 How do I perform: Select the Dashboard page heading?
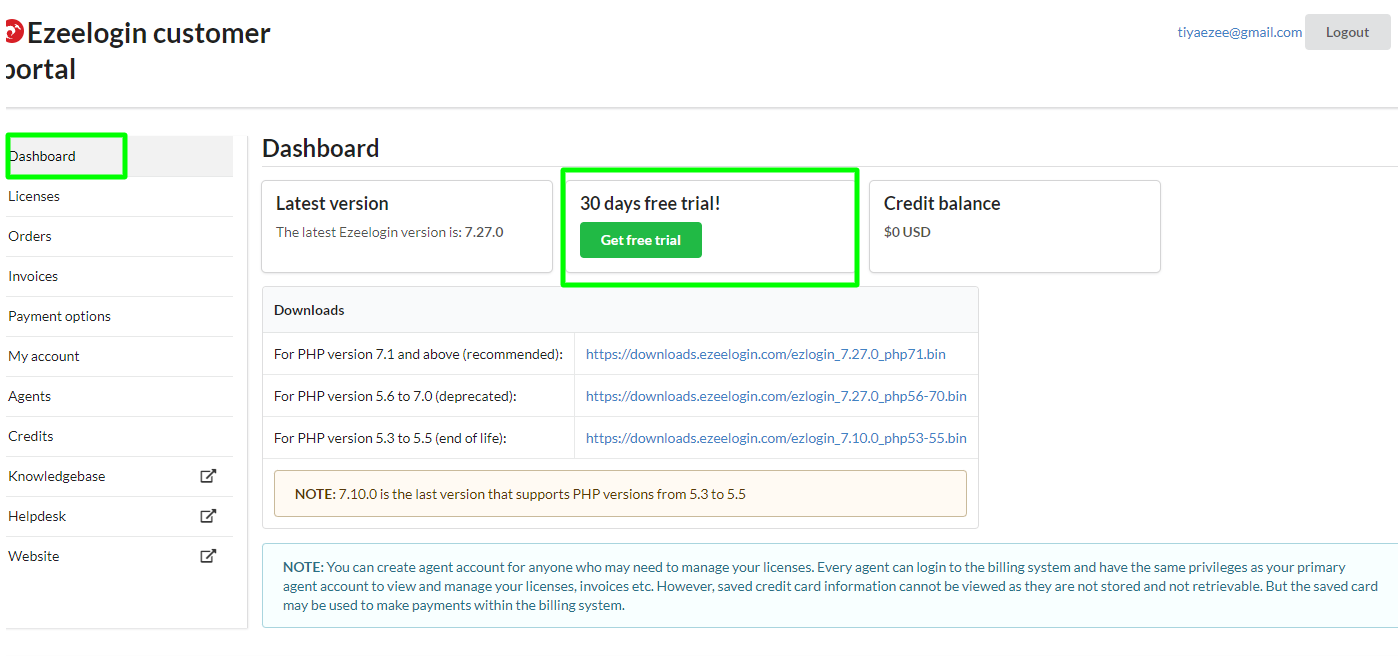click(x=321, y=148)
